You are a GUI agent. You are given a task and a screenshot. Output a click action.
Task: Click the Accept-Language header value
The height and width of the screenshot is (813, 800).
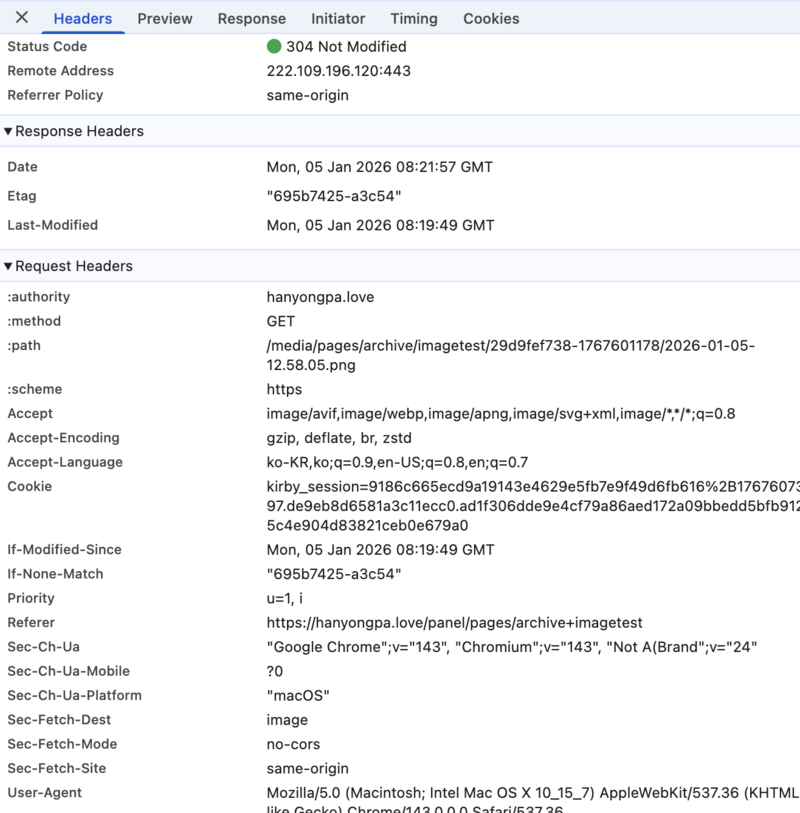click(397, 462)
